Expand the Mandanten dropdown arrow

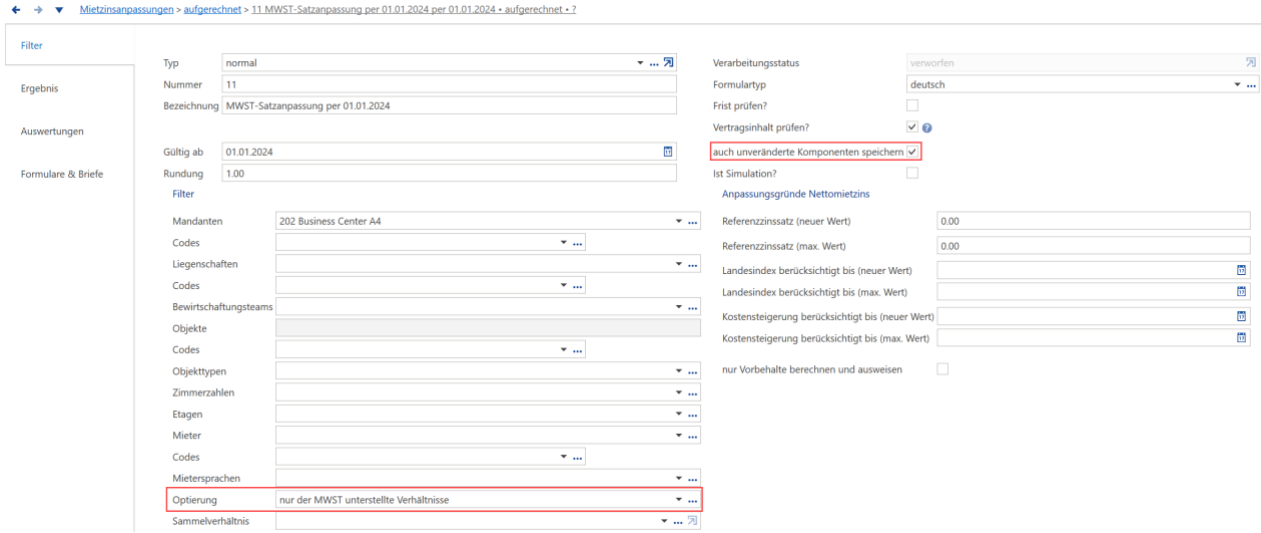point(679,221)
